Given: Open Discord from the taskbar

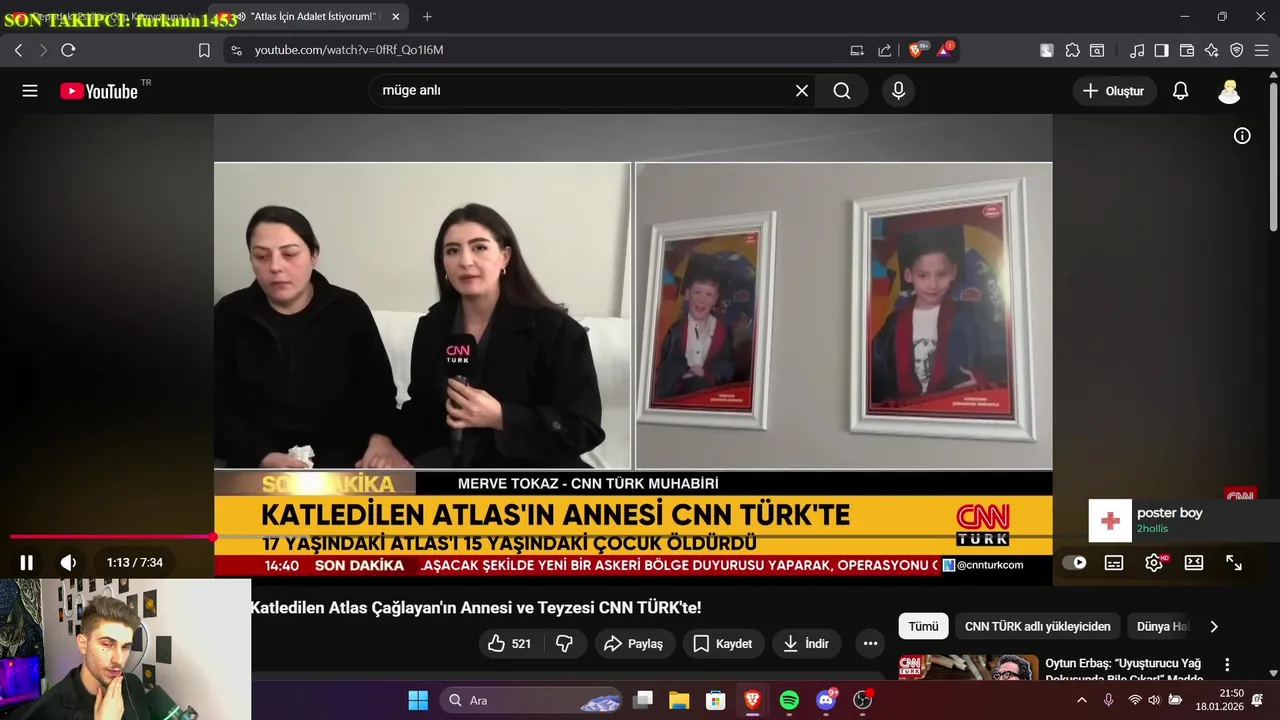Looking at the screenshot, I should point(826,700).
